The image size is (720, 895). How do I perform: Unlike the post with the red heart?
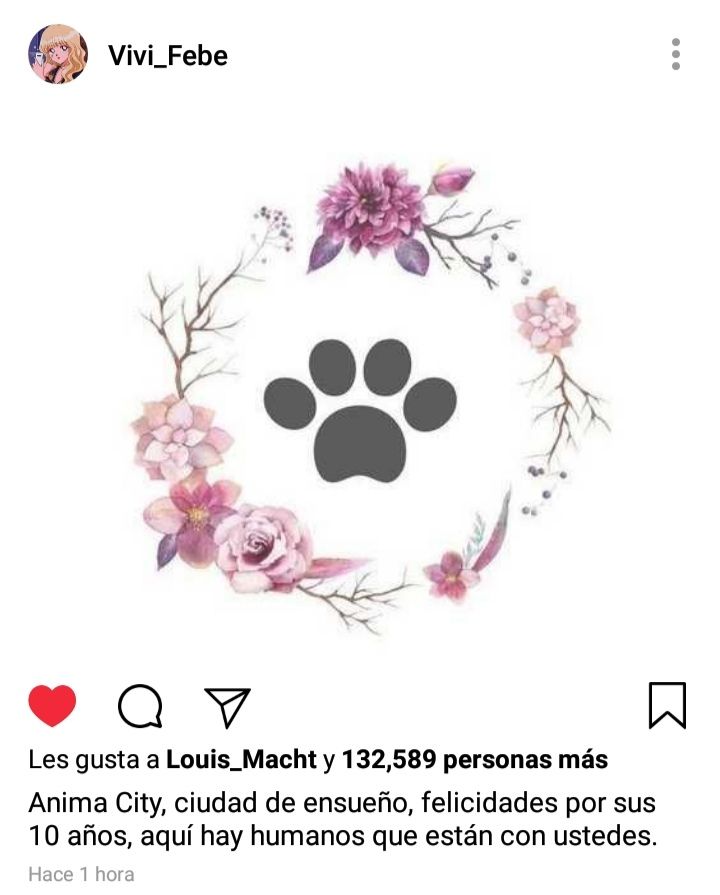click(x=52, y=705)
